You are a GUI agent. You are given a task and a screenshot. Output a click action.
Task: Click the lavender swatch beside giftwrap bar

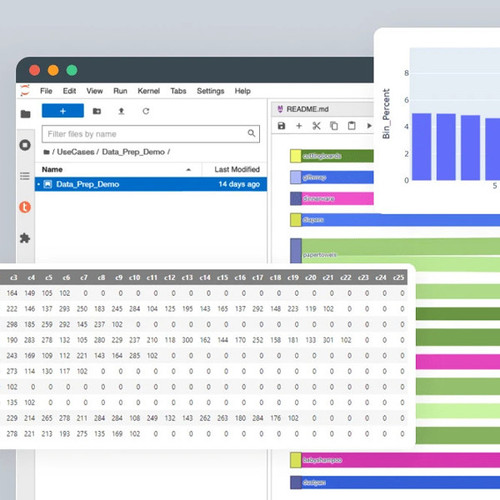(x=296, y=177)
